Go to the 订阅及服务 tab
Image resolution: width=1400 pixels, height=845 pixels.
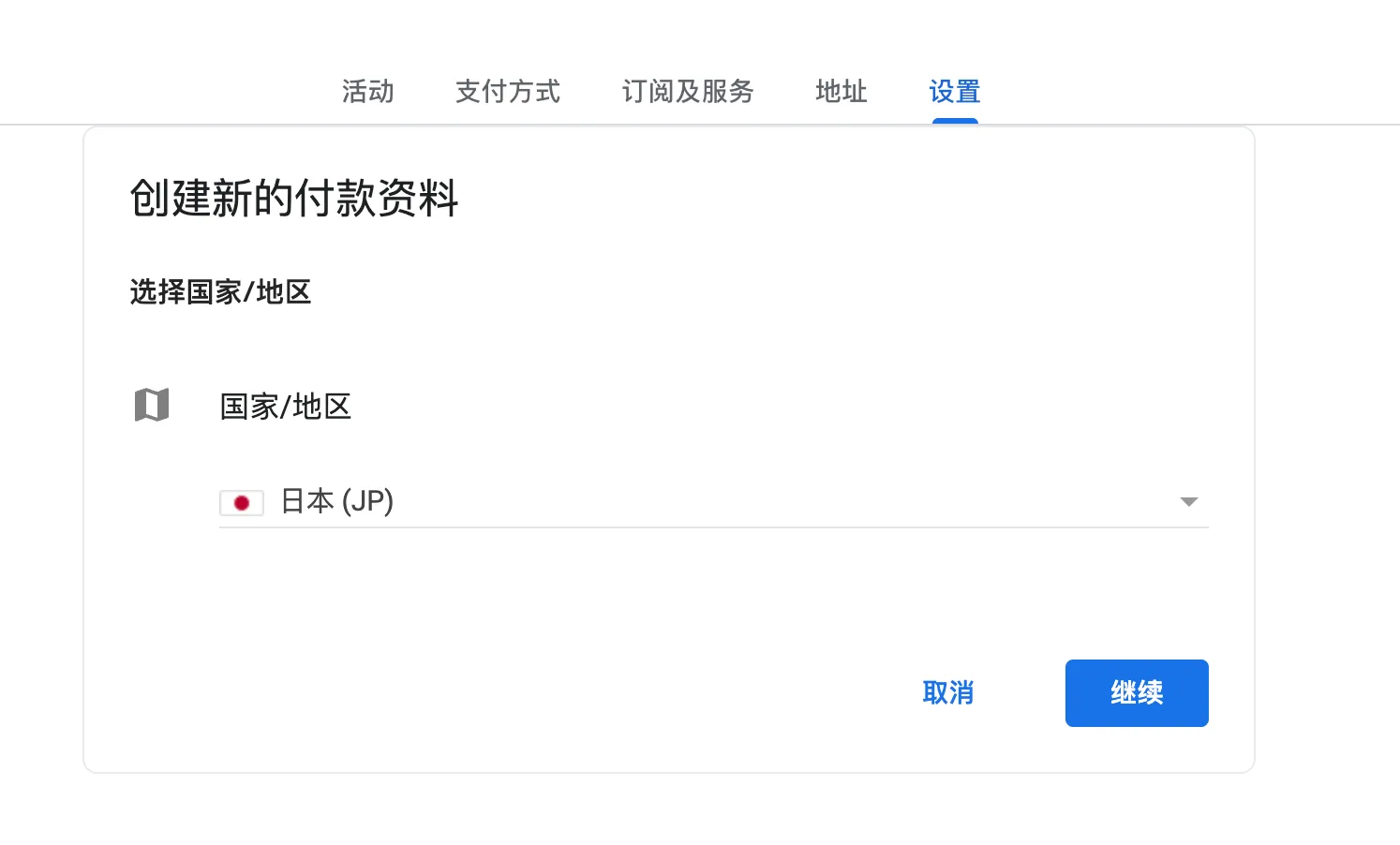point(688,92)
